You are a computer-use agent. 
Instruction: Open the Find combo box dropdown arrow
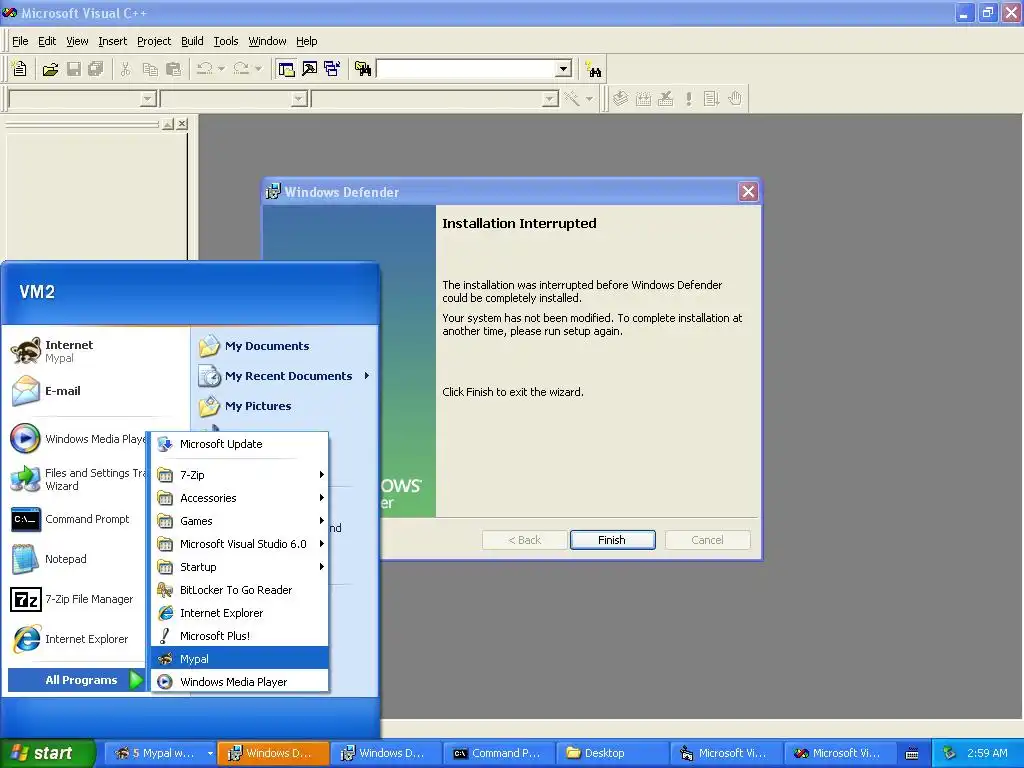(563, 69)
